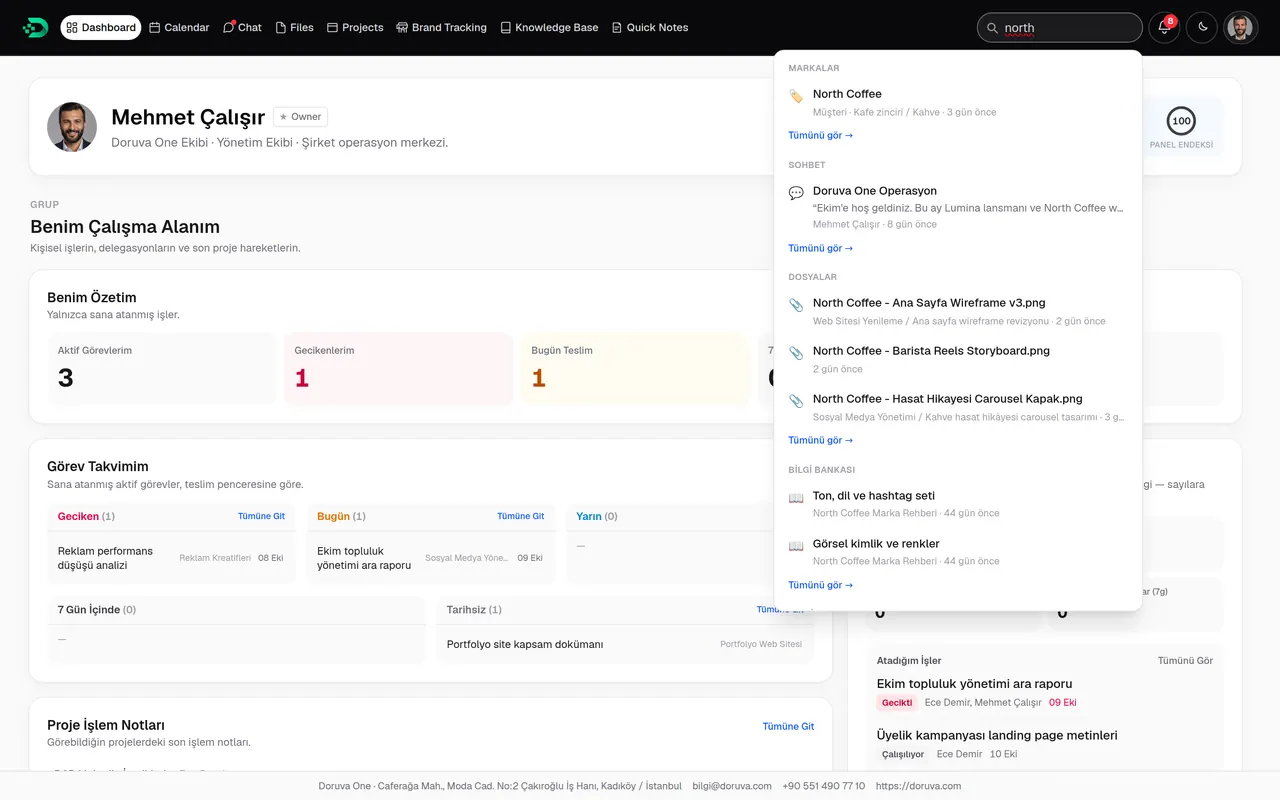Open Quick Notes in the navbar
1280x800 pixels.
pos(650,28)
